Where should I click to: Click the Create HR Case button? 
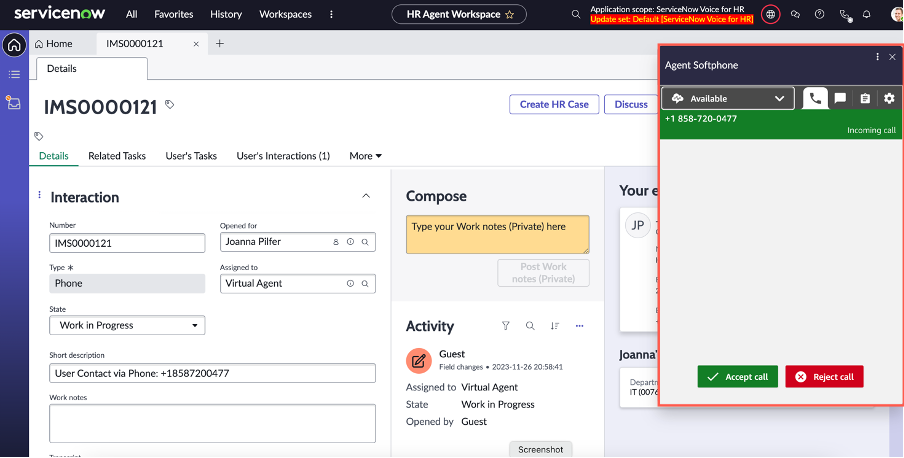[554, 104]
